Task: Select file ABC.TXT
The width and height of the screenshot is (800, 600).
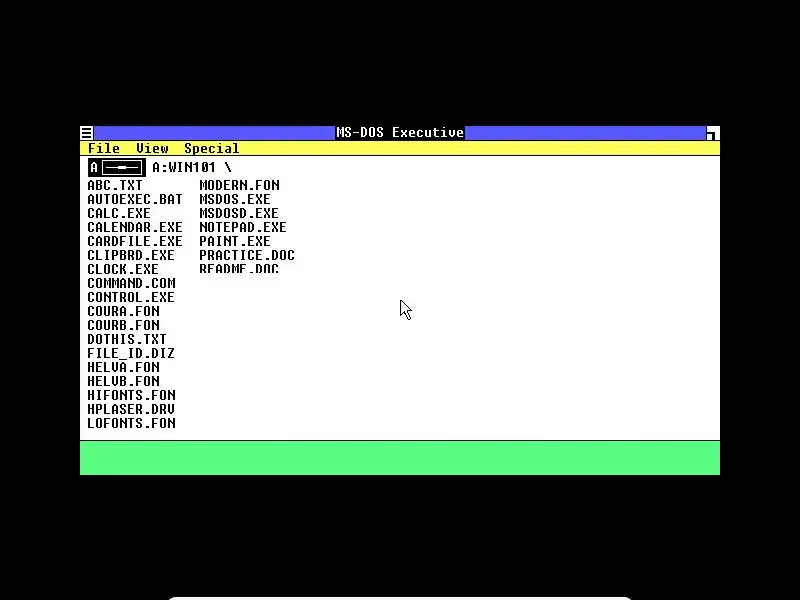Action: pyautogui.click(x=115, y=185)
